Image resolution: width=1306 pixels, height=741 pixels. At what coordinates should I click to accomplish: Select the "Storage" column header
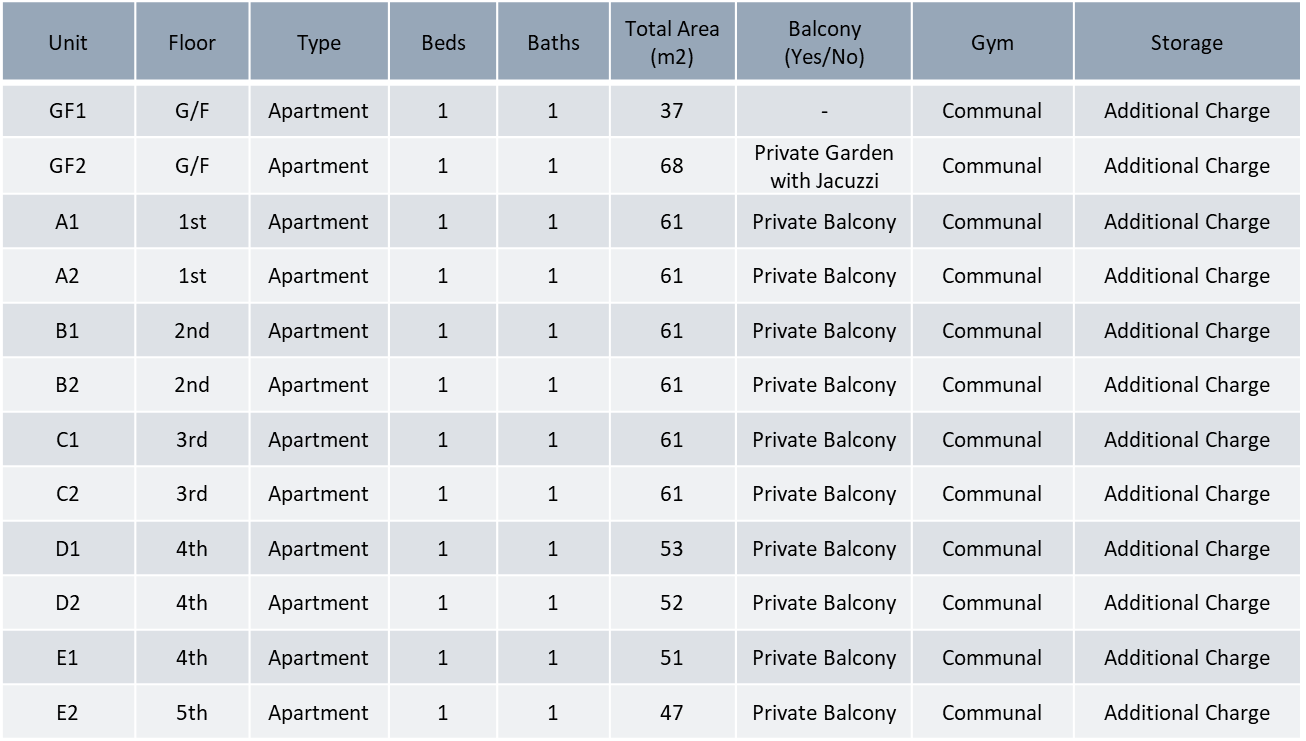(1187, 43)
